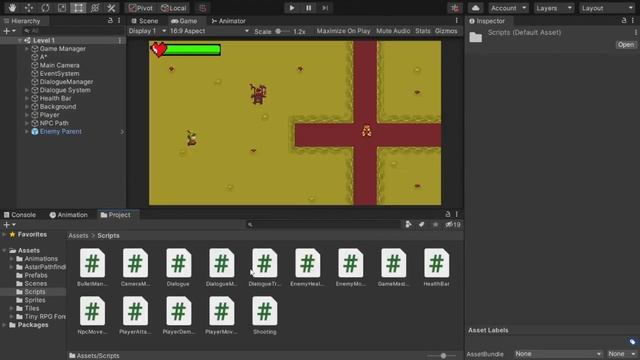
Task: Toggle Mute Audio
Action: coord(393,31)
